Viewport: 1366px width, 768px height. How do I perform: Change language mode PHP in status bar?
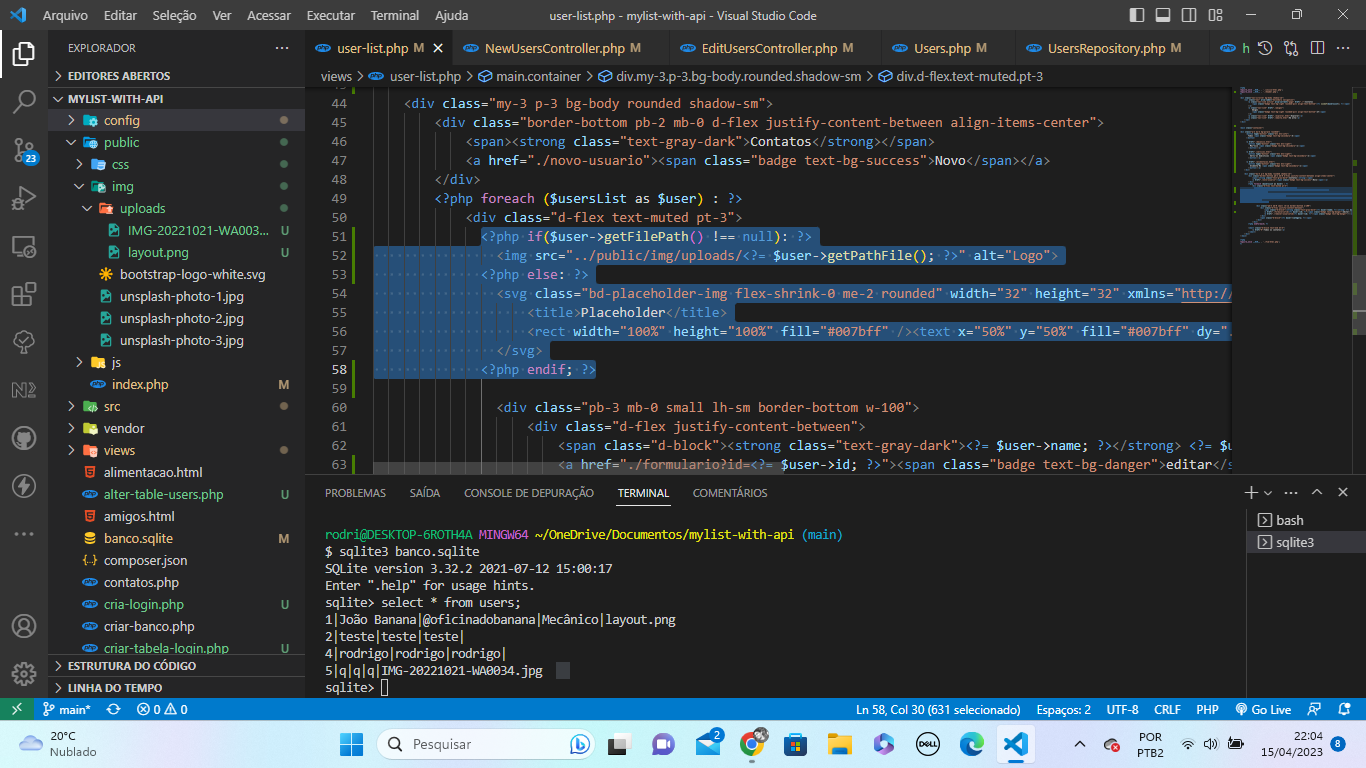(x=1207, y=709)
